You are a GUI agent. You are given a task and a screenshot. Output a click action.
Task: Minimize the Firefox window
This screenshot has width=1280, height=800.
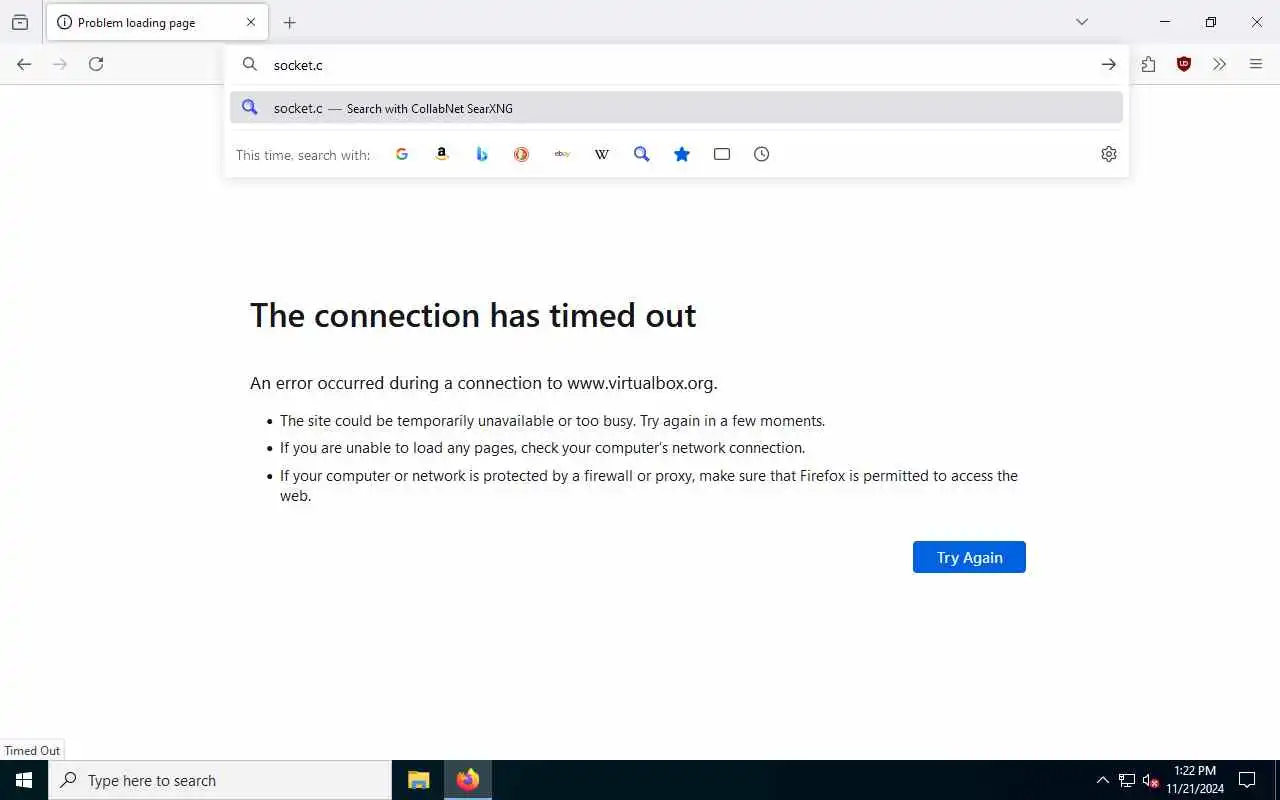[x=1165, y=22]
